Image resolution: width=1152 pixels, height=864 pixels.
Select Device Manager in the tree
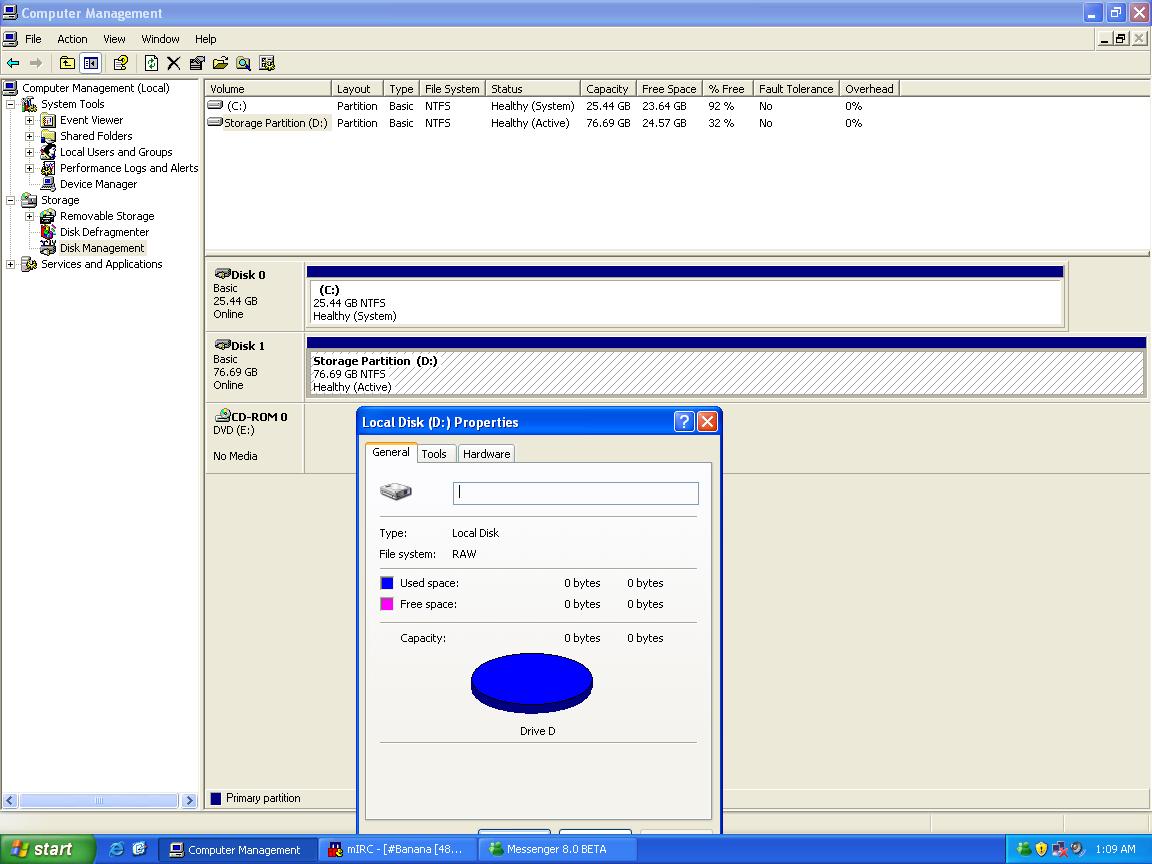click(98, 184)
